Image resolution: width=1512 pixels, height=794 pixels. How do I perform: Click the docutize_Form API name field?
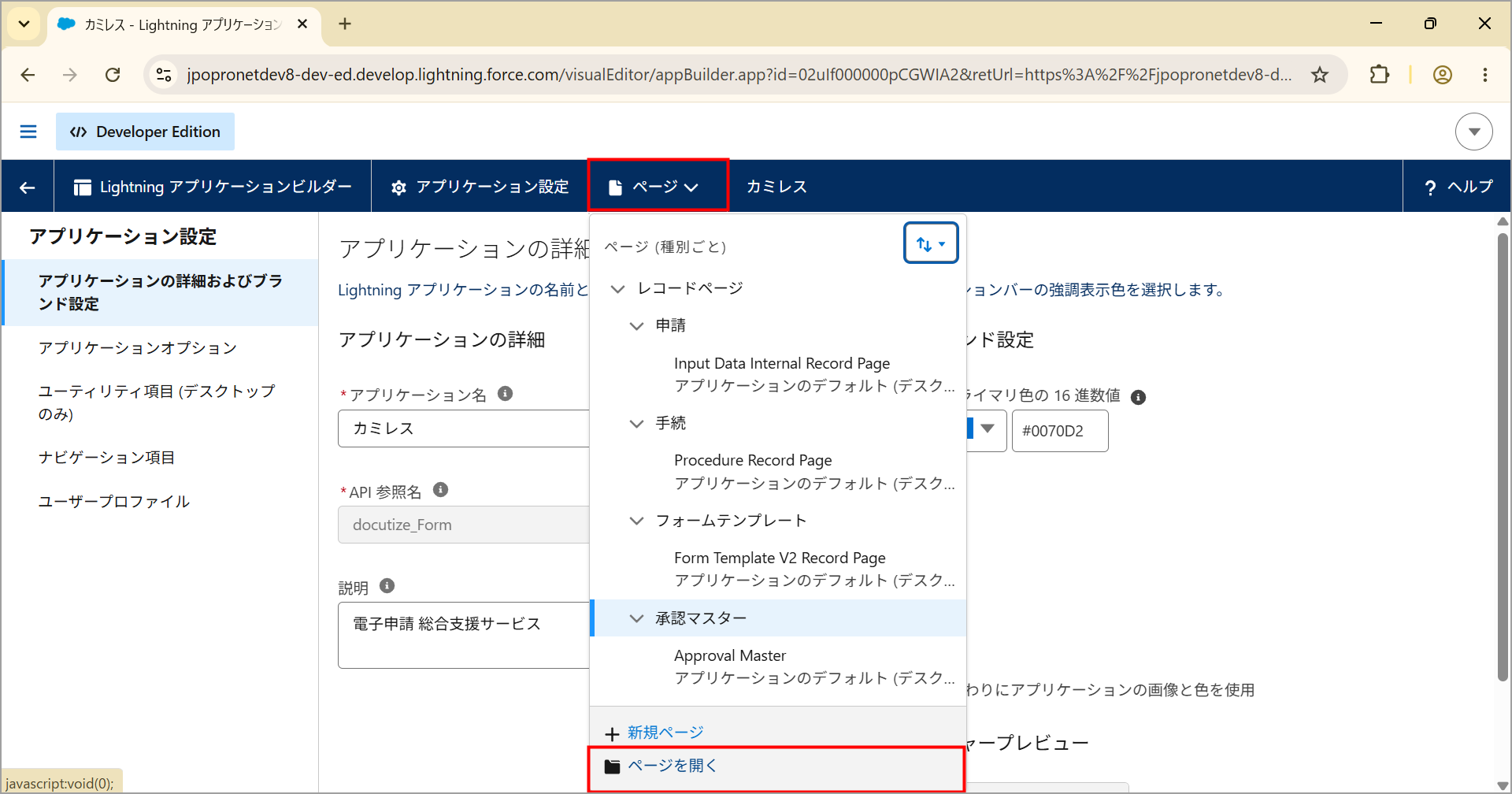click(464, 525)
